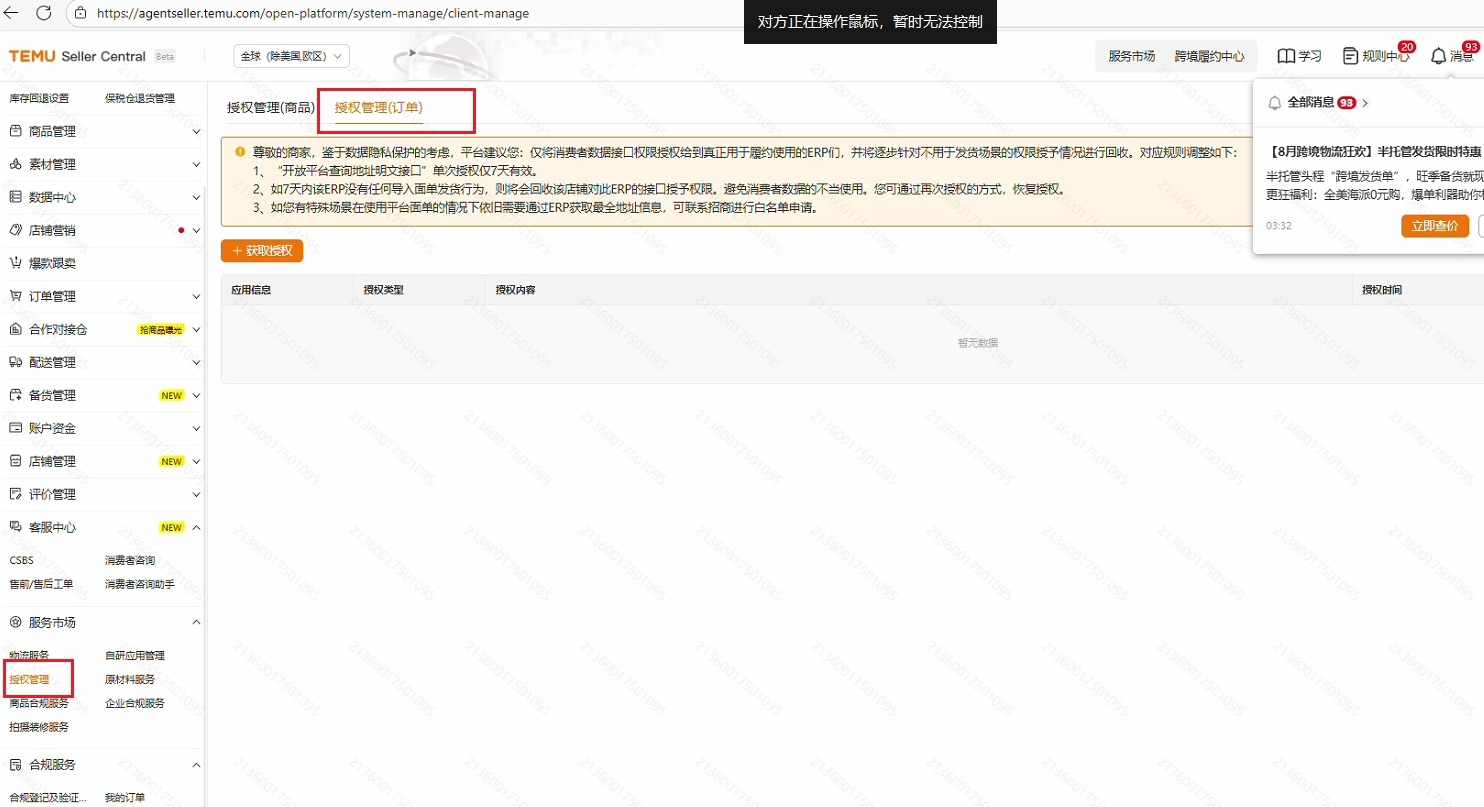Image resolution: width=1484 pixels, height=807 pixels.
Task: Expand the 商品管理 section chevron
Action: pos(196,131)
